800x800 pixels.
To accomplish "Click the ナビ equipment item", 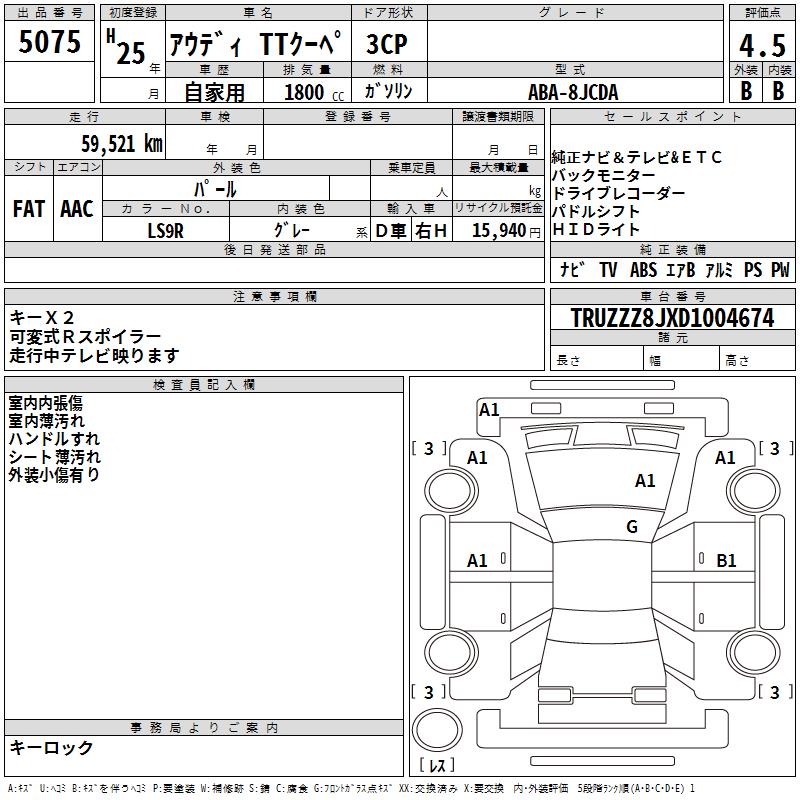I will (x=571, y=269).
